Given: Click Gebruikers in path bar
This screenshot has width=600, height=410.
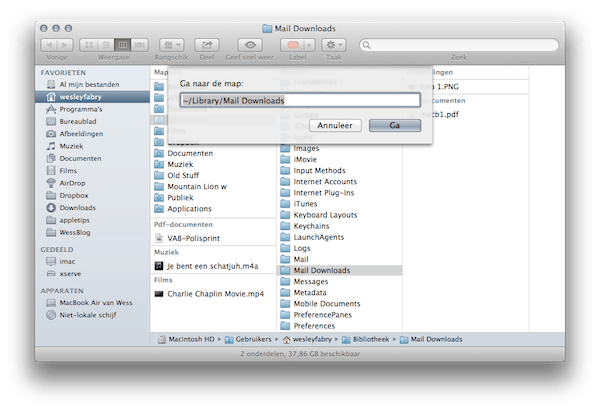Looking at the screenshot, I should click(248, 339).
